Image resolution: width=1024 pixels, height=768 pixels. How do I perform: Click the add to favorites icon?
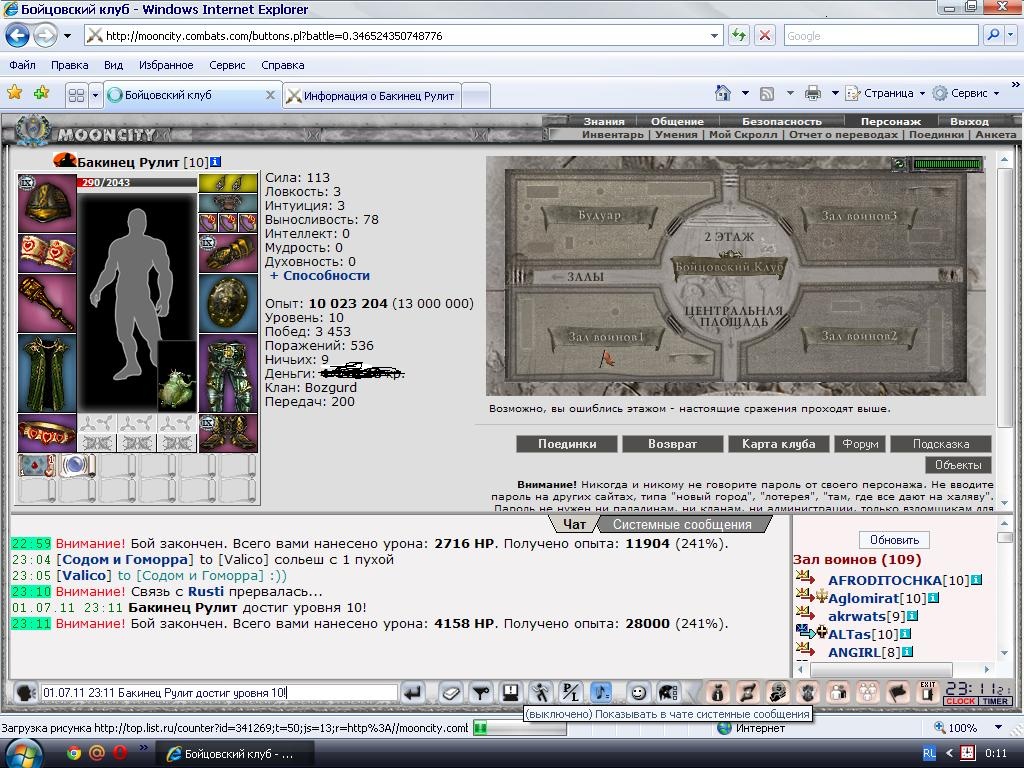click(x=42, y=93)
